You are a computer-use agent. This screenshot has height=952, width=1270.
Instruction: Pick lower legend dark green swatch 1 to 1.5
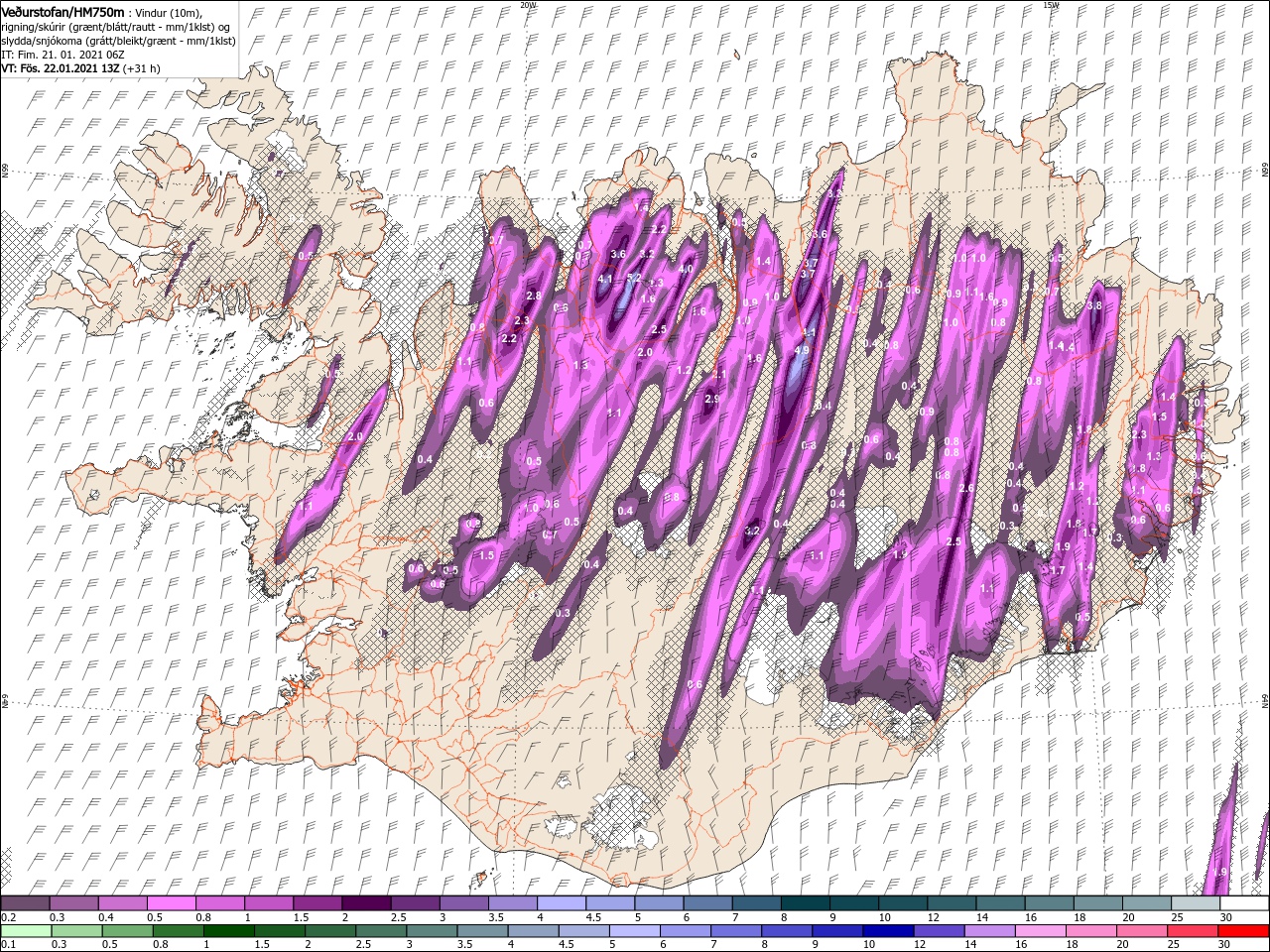(228, 930)
